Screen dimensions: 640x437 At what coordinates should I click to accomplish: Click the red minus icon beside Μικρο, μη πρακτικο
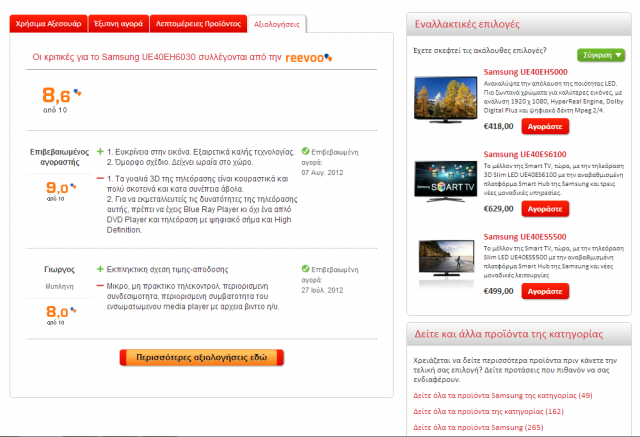(100, 286)
